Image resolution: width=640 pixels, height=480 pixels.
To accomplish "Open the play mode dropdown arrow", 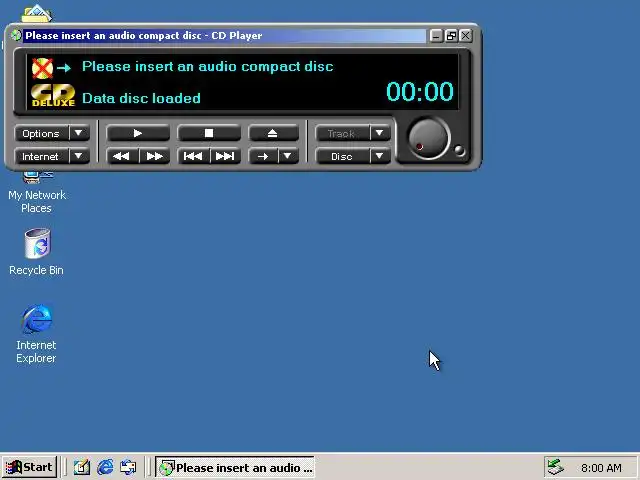I will click(288, 156).
